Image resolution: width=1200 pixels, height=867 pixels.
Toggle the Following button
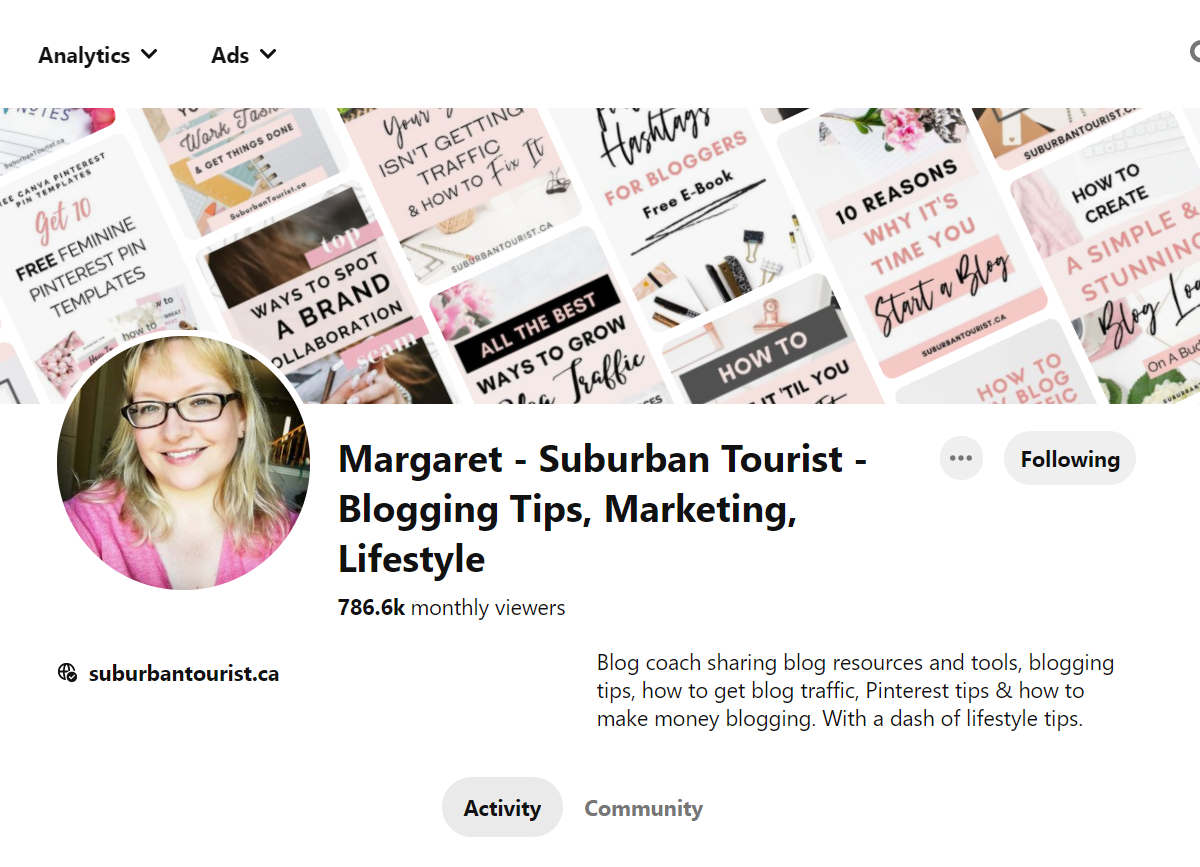point(1070,459)
